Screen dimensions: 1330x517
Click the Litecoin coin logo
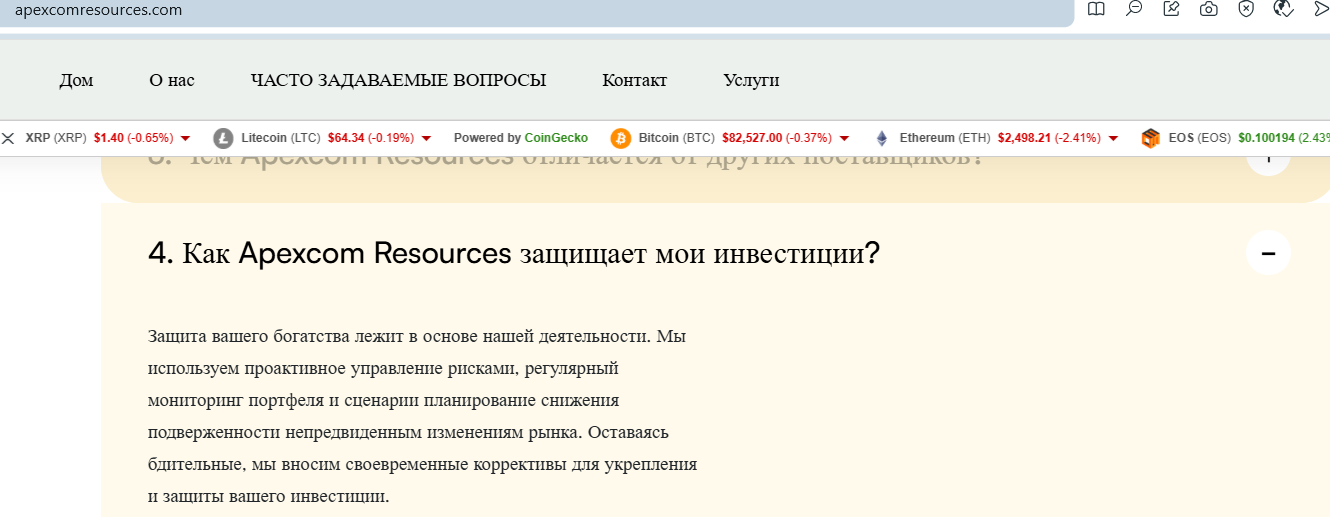223,138
